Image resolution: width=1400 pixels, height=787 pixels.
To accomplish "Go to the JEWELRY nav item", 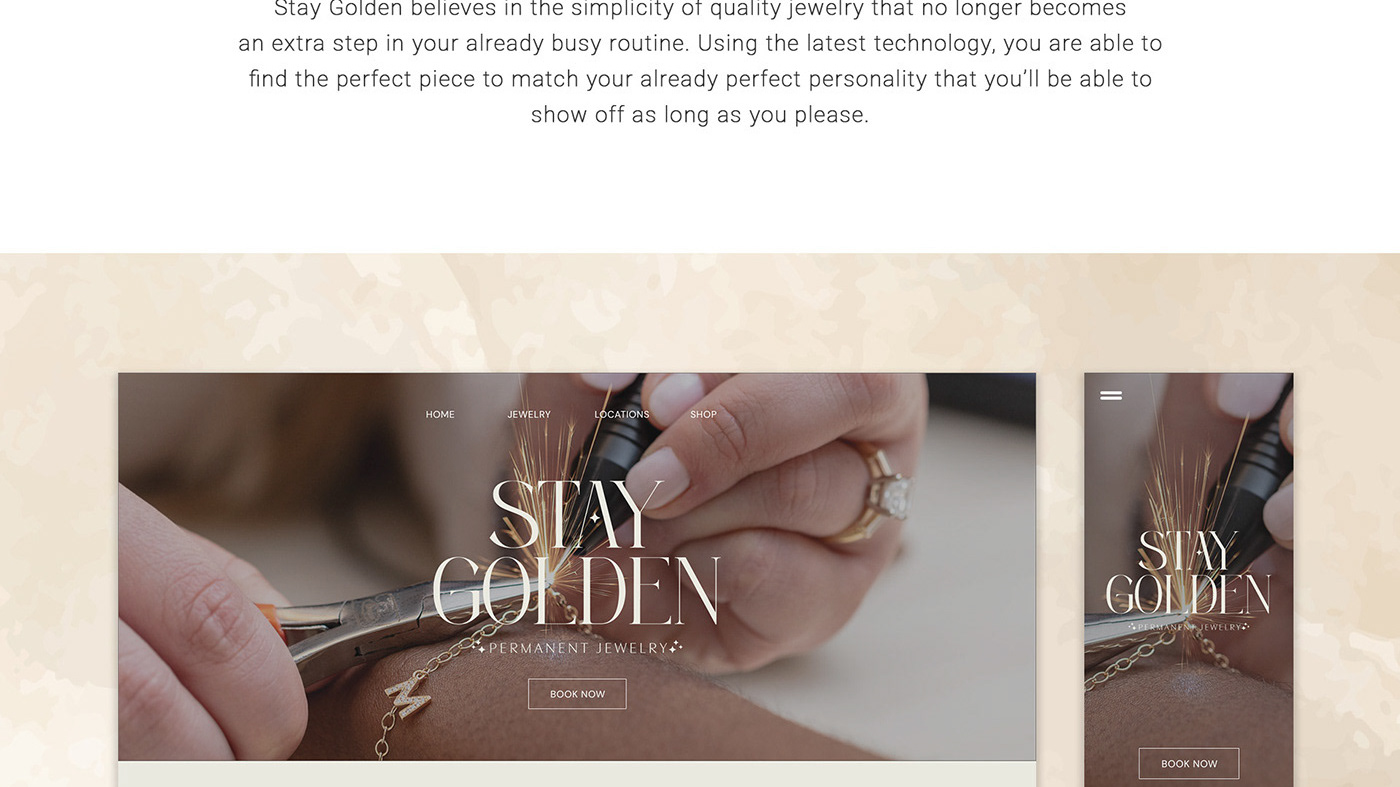I will tap(529, 414).
